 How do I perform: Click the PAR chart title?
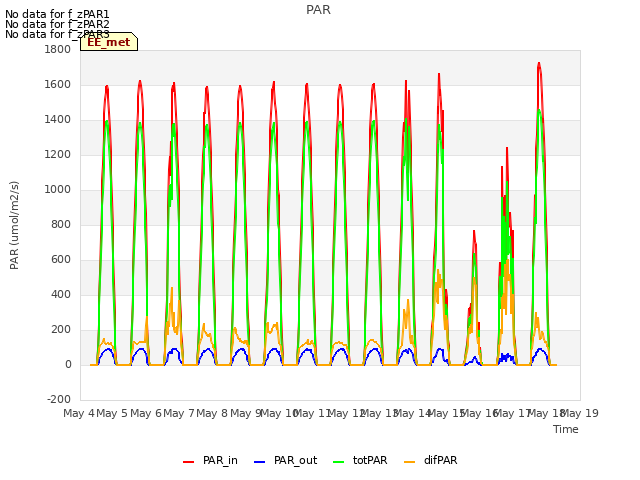coord(318,10)
